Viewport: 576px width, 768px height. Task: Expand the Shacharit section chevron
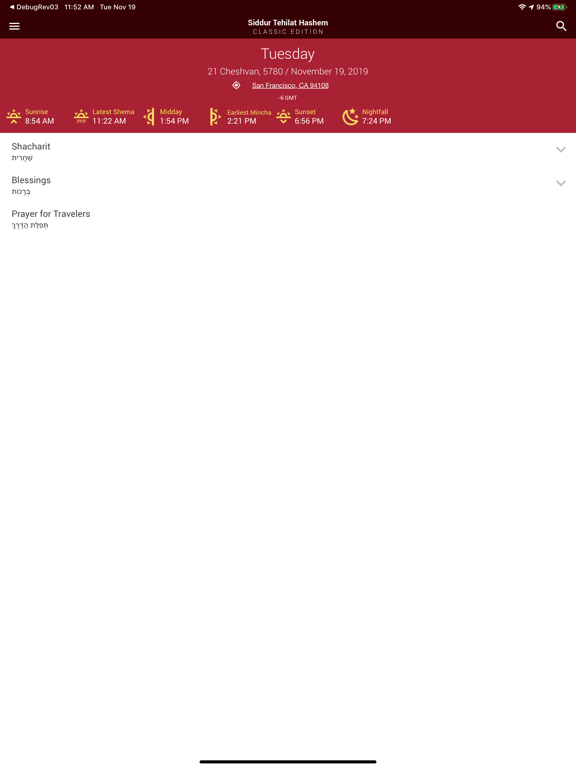pos(561,149)
